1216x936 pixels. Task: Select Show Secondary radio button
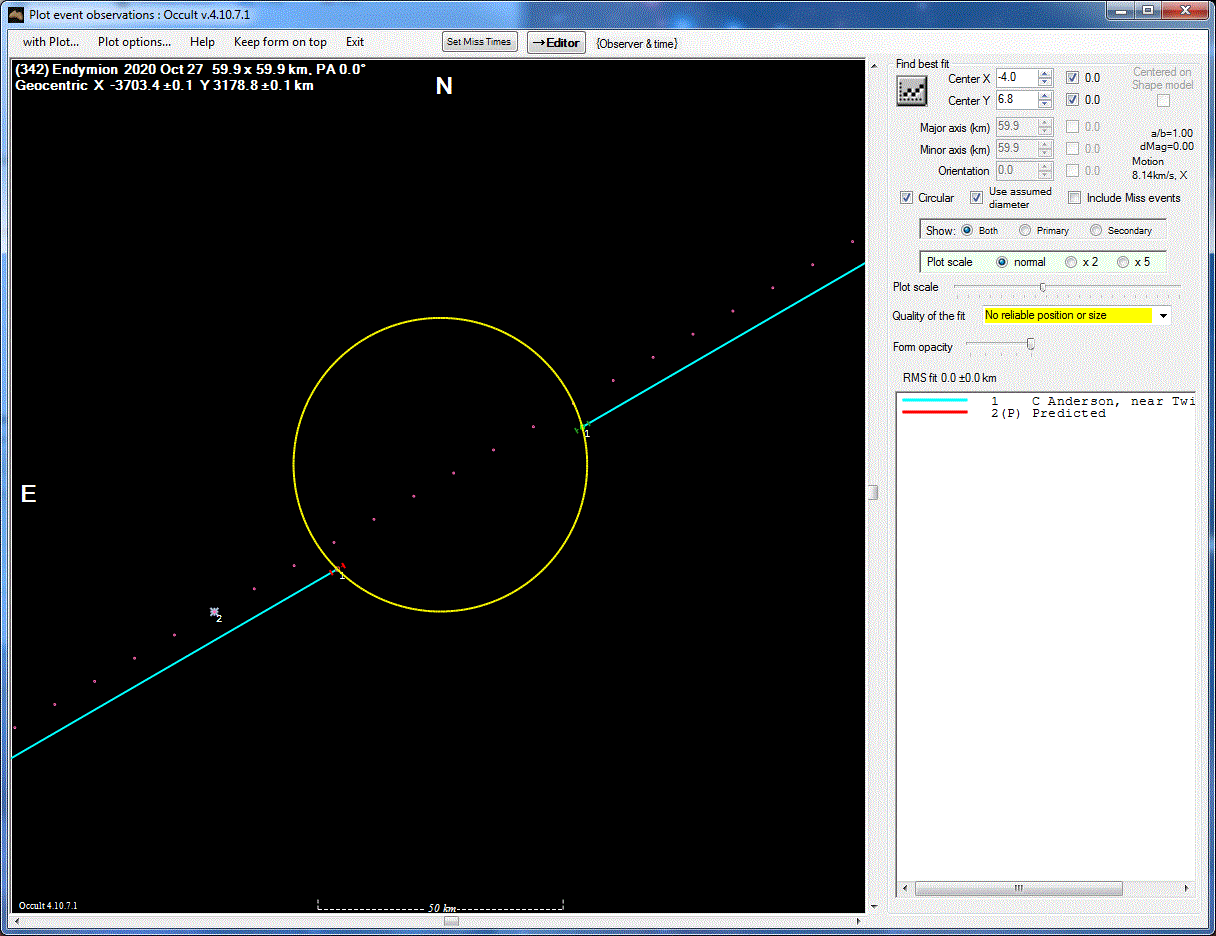(x=1096, y=230)
